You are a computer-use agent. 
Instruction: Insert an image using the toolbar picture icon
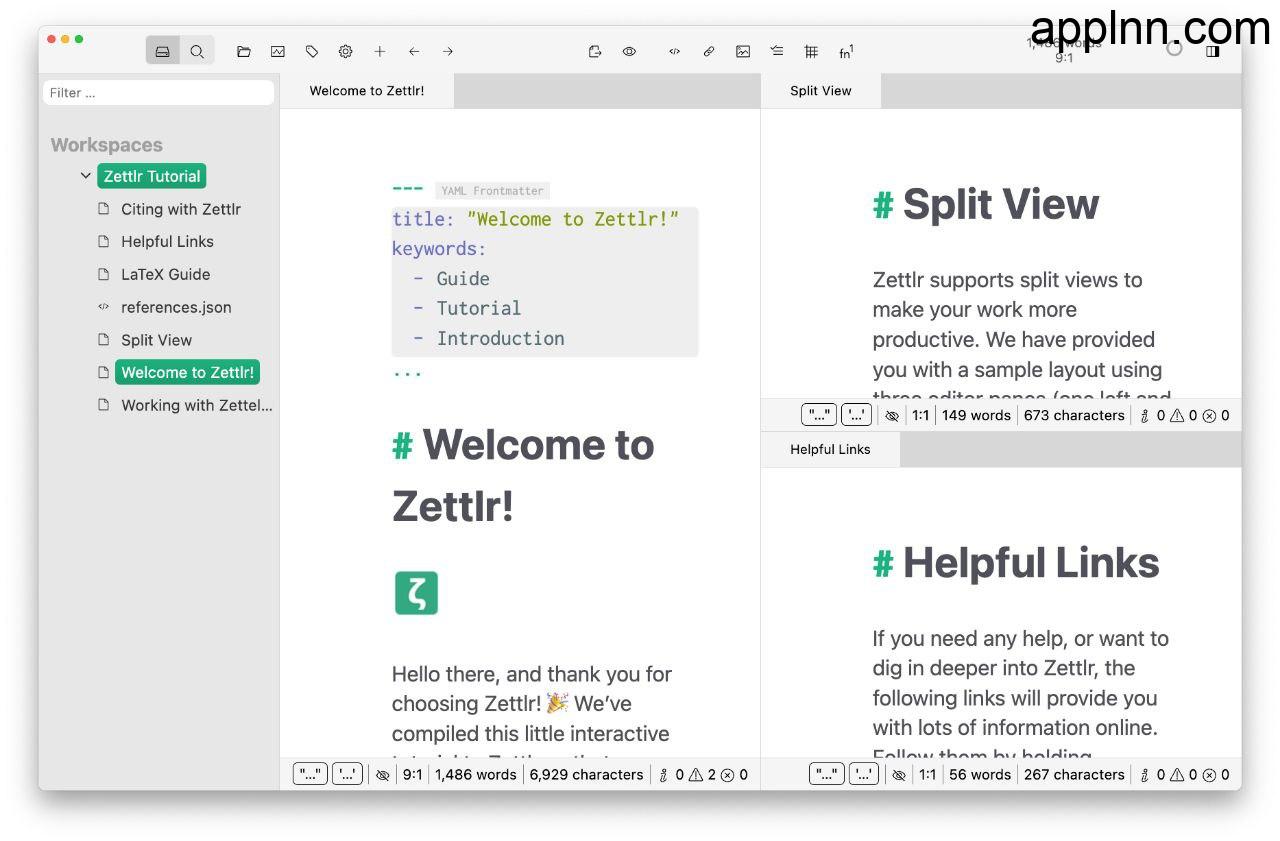(x=743, y=51)
